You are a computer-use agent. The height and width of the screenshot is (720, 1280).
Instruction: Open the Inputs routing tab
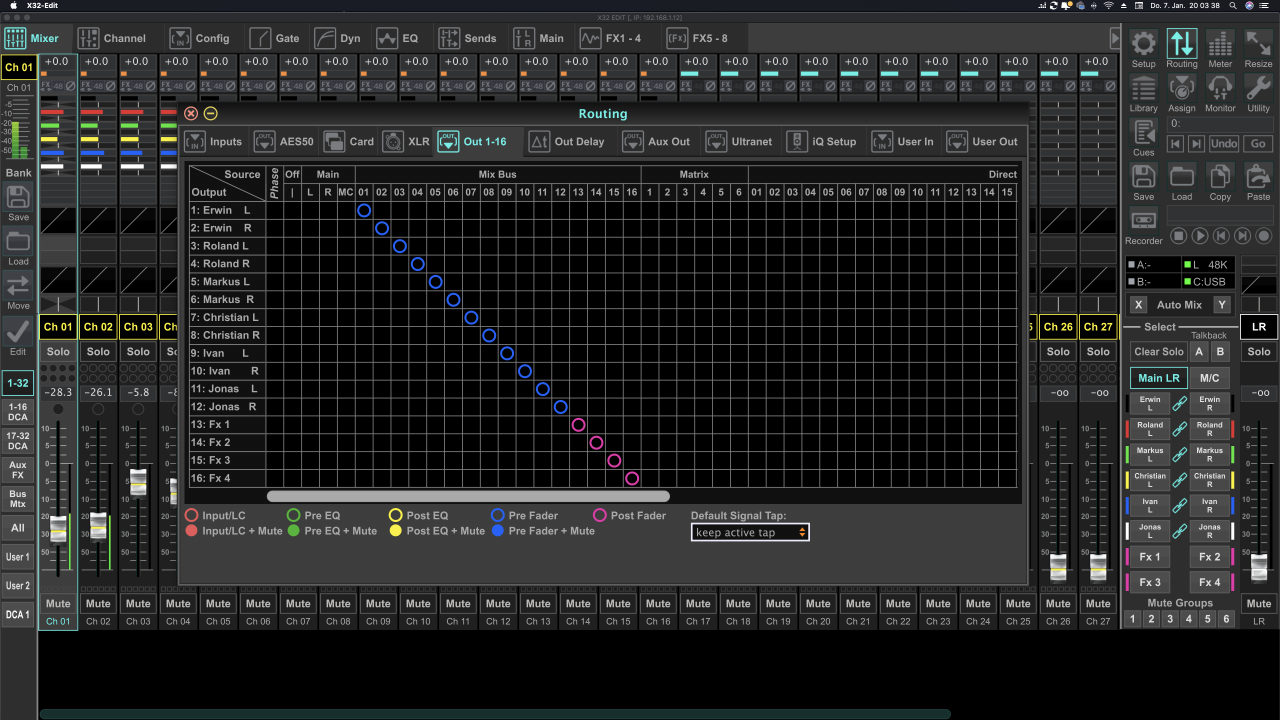213,142
